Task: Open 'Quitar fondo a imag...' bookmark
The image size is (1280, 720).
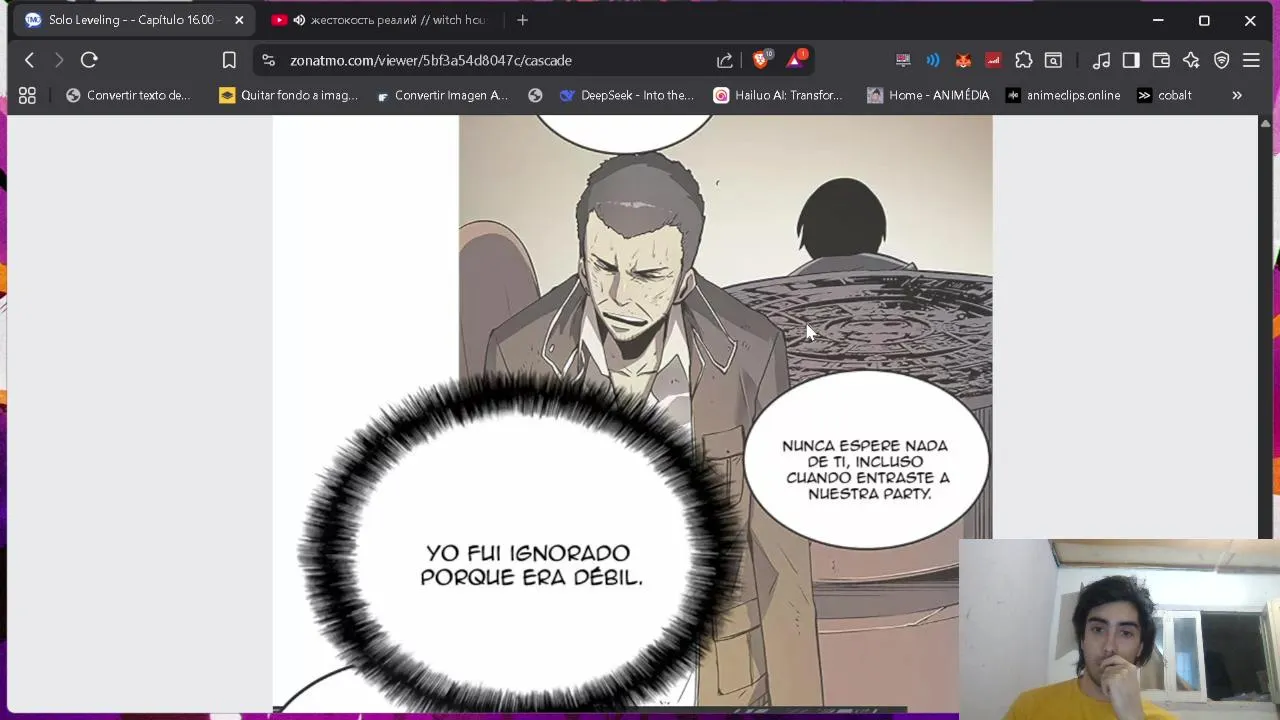Action: 288,95
